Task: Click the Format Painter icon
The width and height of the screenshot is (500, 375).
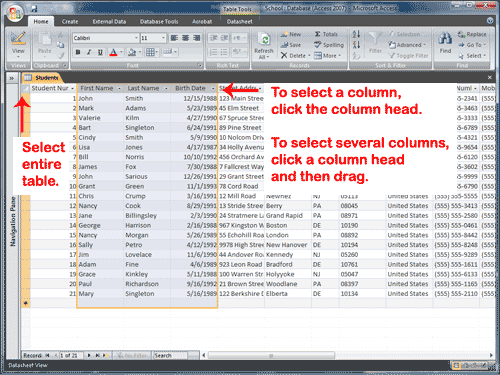Action: [x=60, y=55]
